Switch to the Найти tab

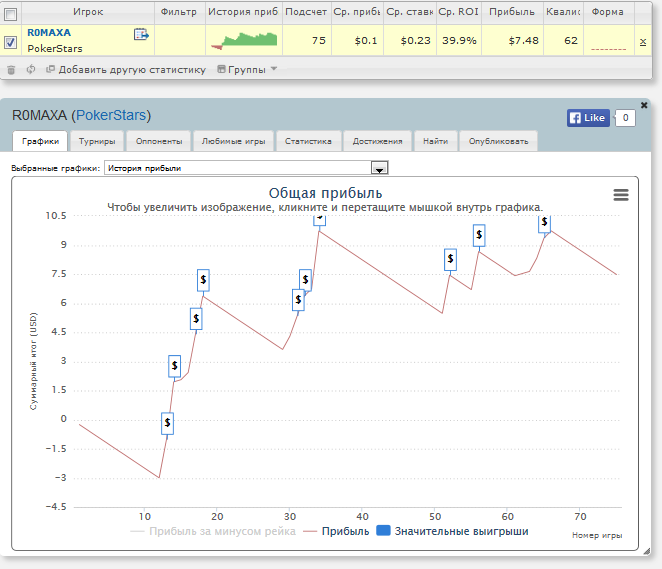(x=435, y=141)
